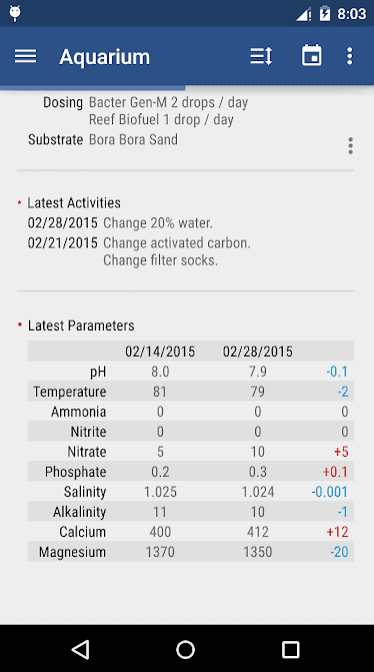Open the Latest Parameters section
374x672 pixels.
(x=81, y=326)
